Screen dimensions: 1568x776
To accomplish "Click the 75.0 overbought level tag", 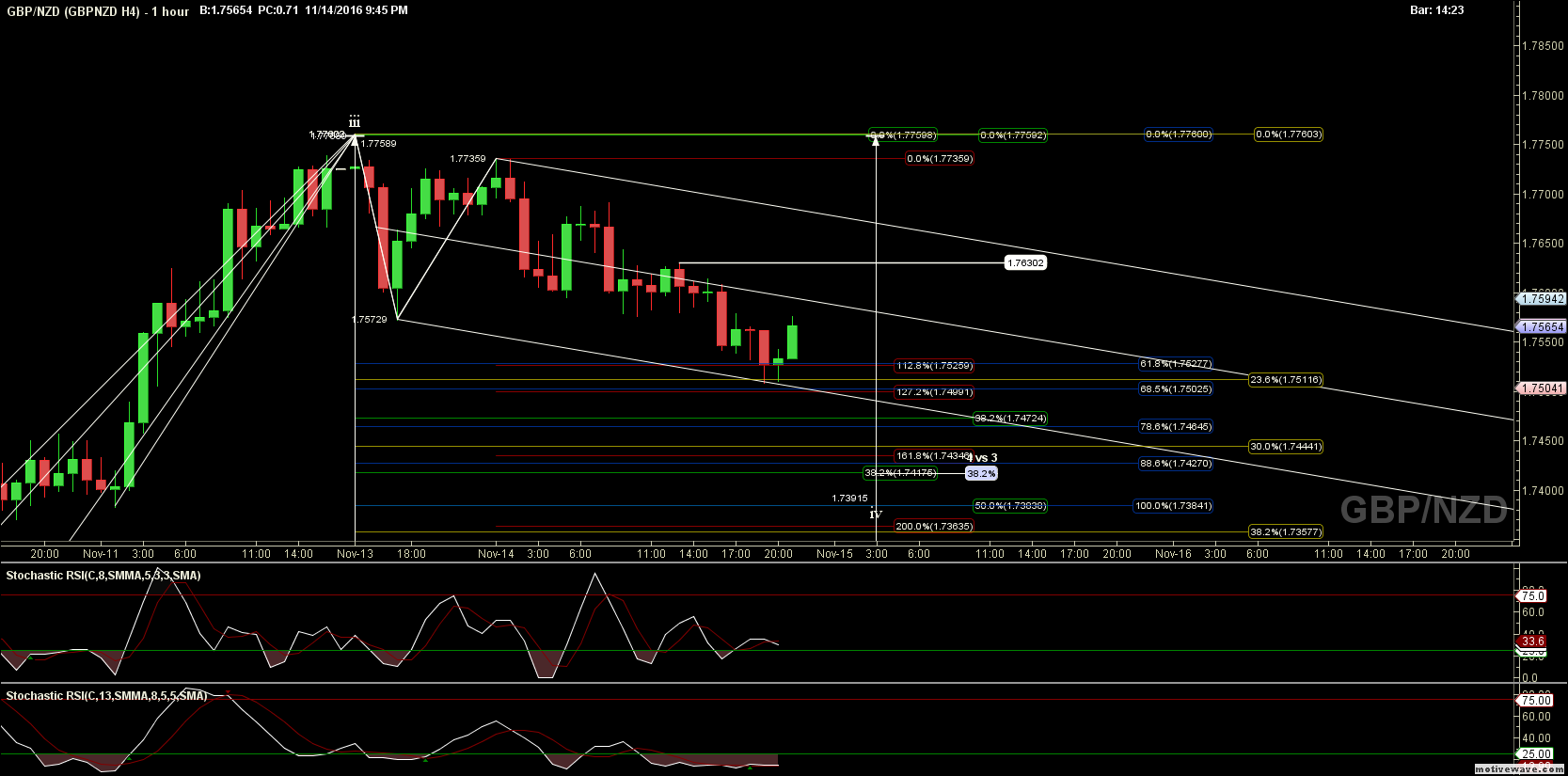I will 1533,596.
